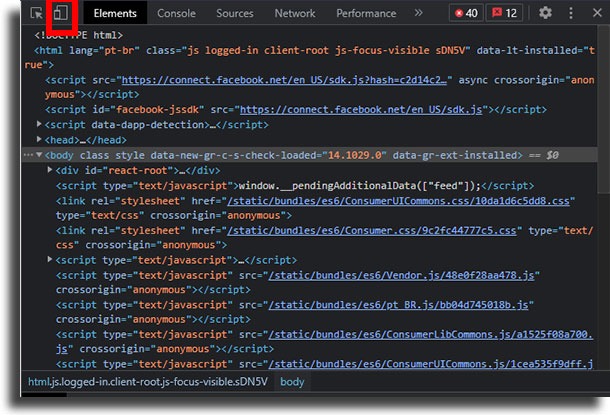Show more tabs with the double chevron
Viewport: 610px width, 415px height.
pyautogui.click(x=418, y=13)
